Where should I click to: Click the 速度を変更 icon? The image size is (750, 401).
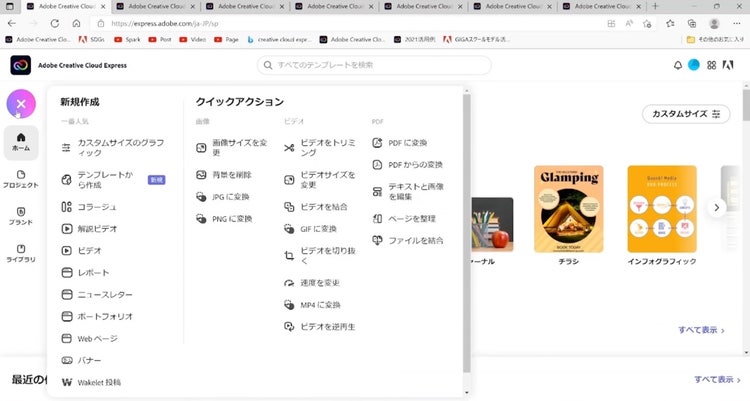click(289, 283)
